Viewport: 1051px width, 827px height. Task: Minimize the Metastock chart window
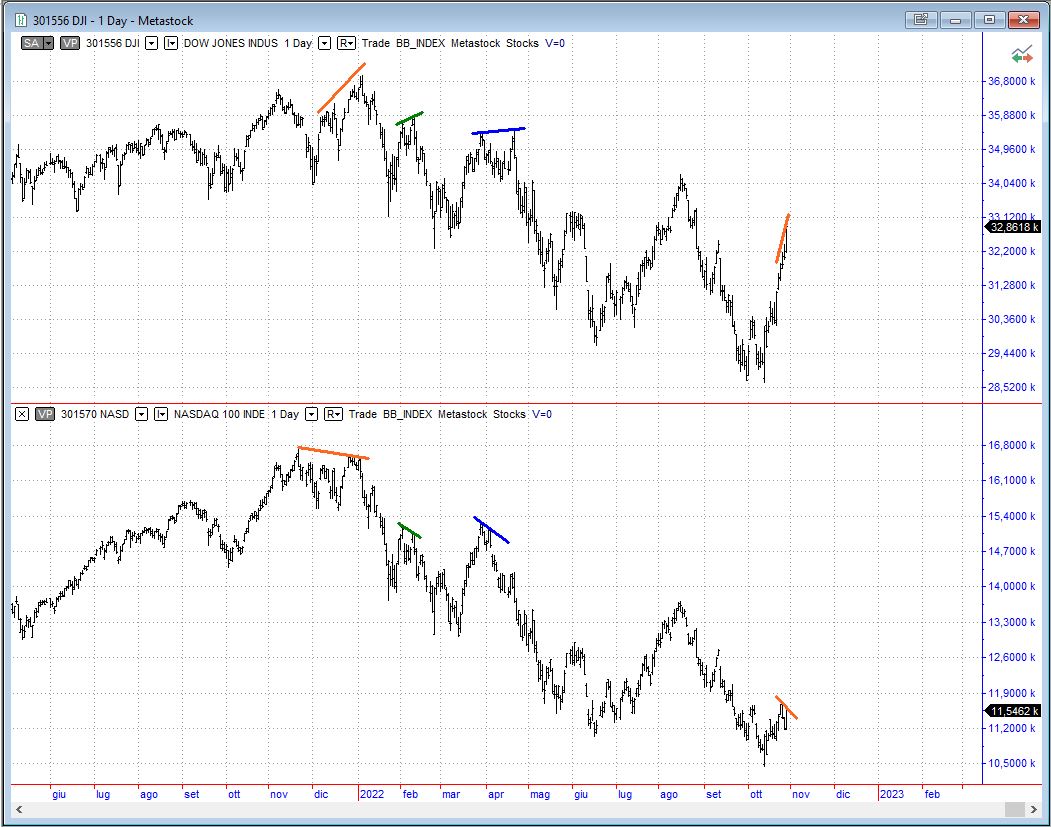click(955, 19)
